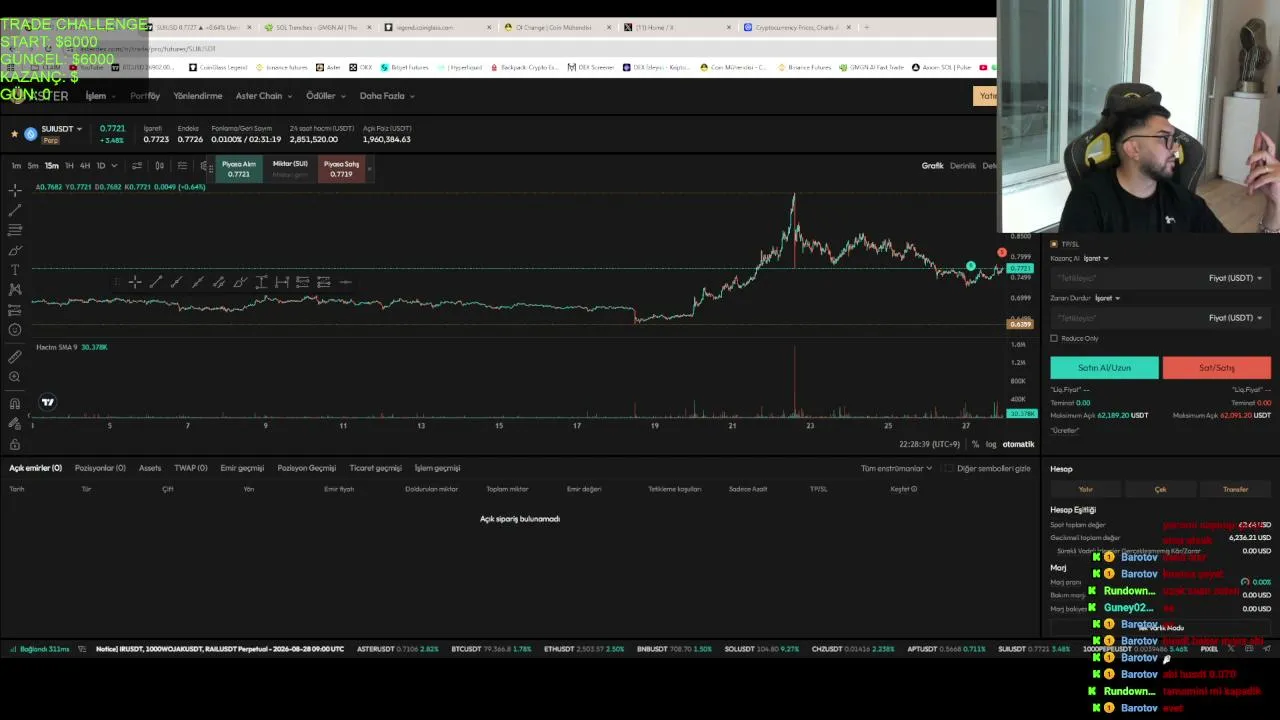Image resolution: width=1280 pixels, height=720 pixels.
Task: Open the Portföy page
Action: coord(145,96)
